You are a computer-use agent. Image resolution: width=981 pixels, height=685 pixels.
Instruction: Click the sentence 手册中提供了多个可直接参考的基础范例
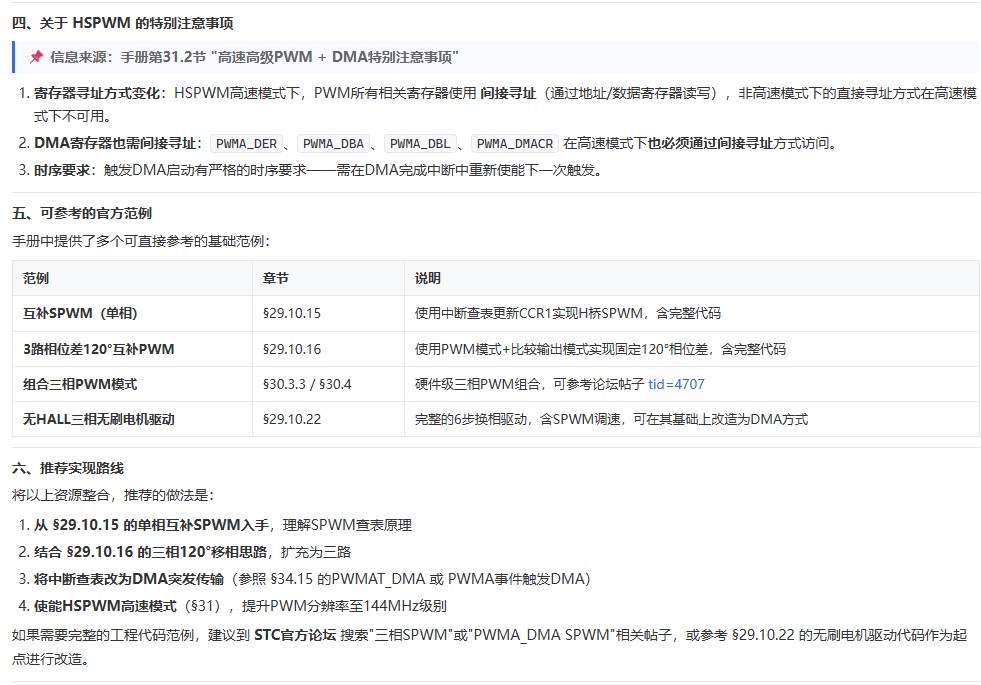click(x=141, y=241)
